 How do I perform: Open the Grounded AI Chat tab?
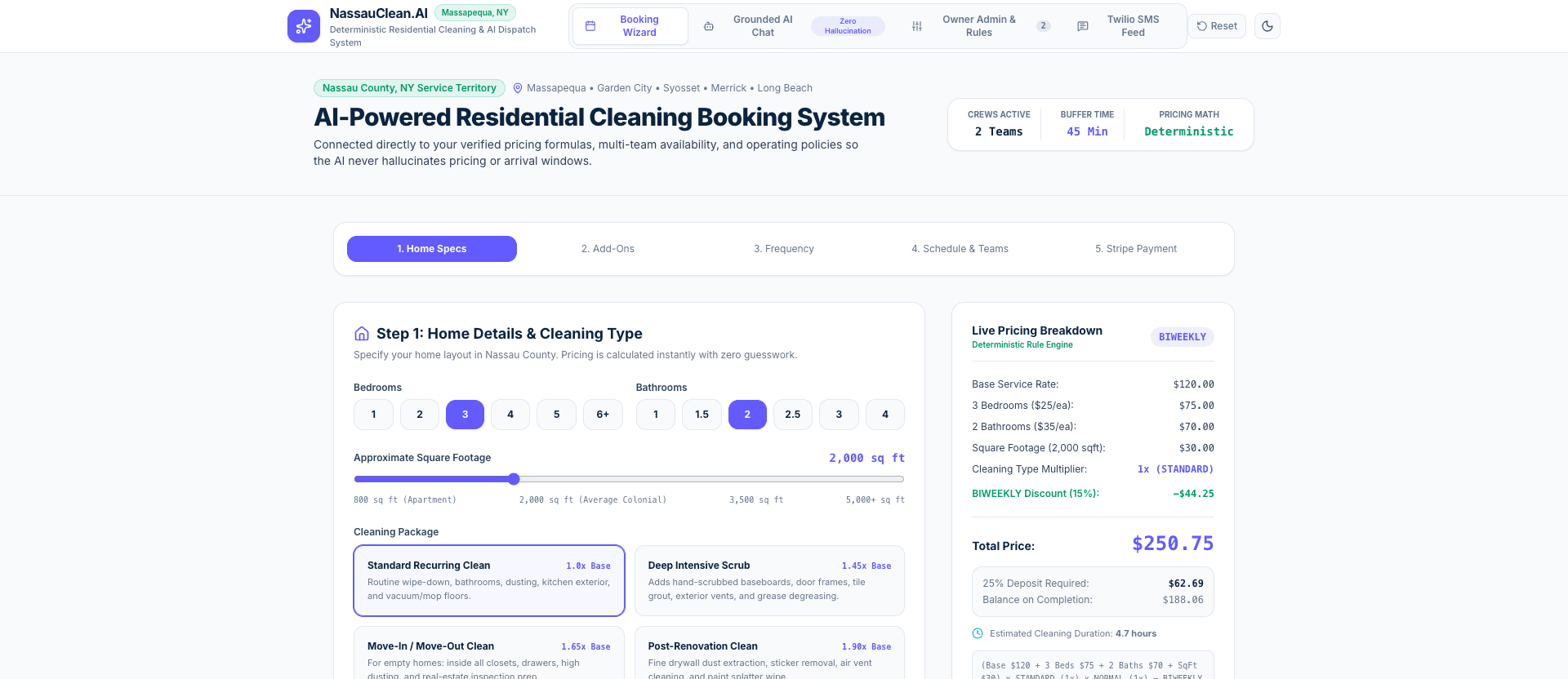794,26
